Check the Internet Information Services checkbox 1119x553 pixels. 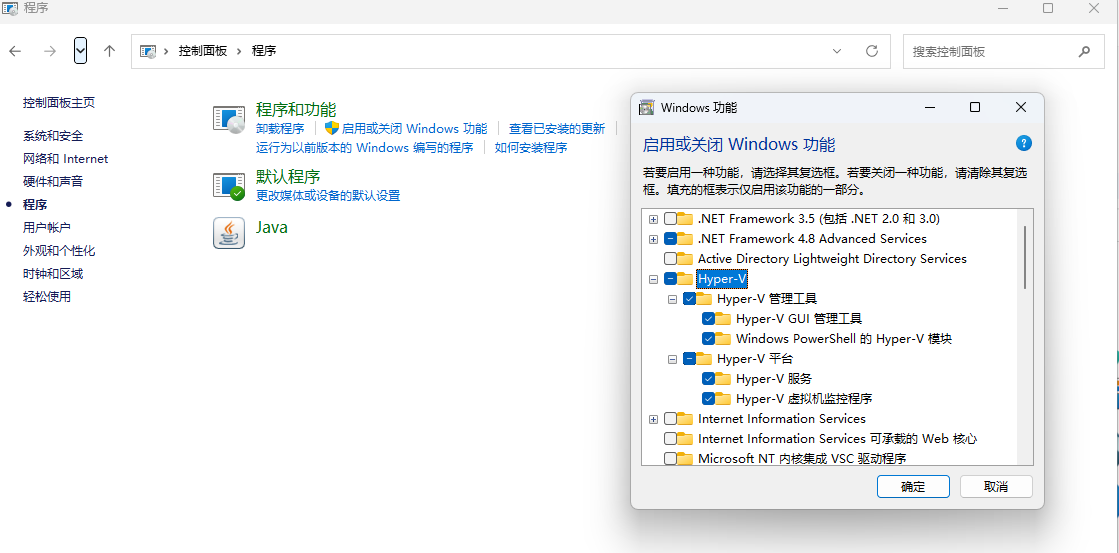click(671, 418)
